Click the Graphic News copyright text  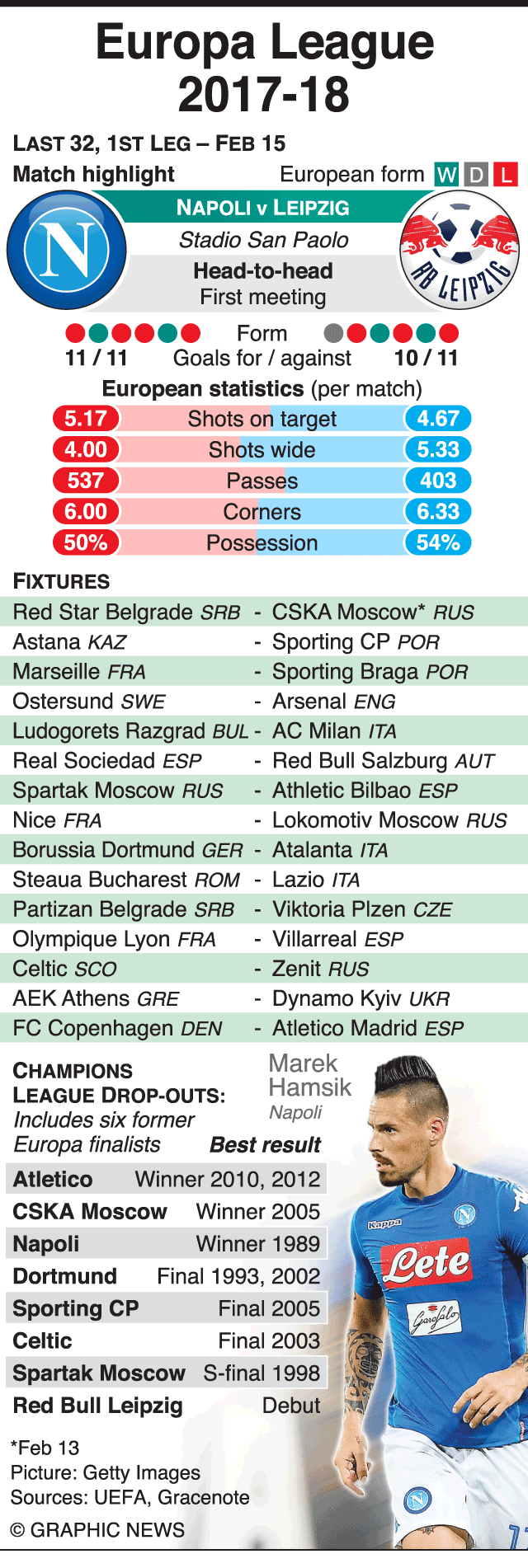coord(97,1530)
